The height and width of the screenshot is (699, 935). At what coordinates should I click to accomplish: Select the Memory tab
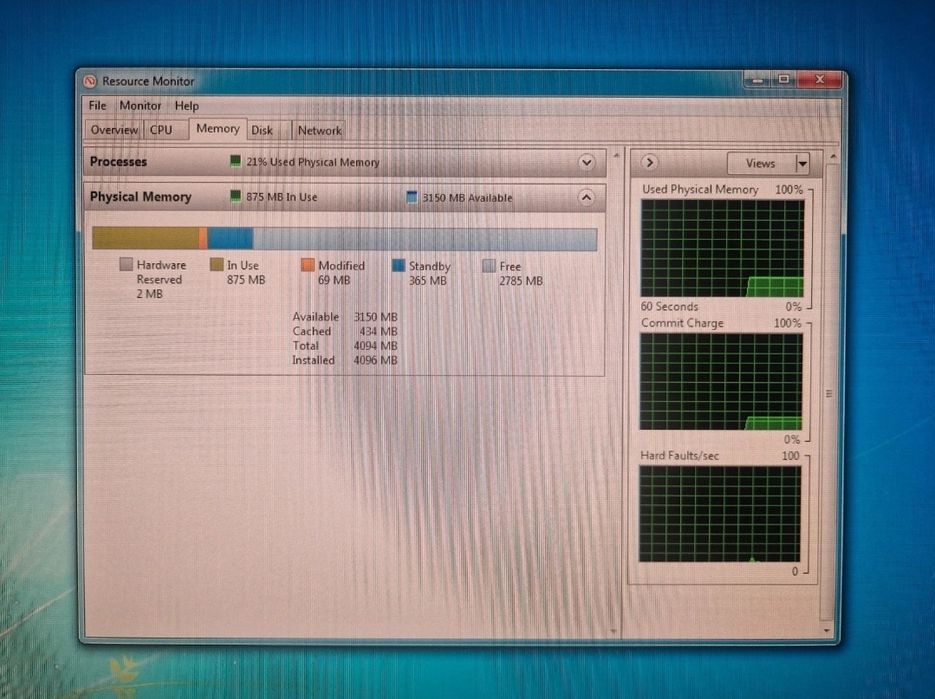click(218, 129)
